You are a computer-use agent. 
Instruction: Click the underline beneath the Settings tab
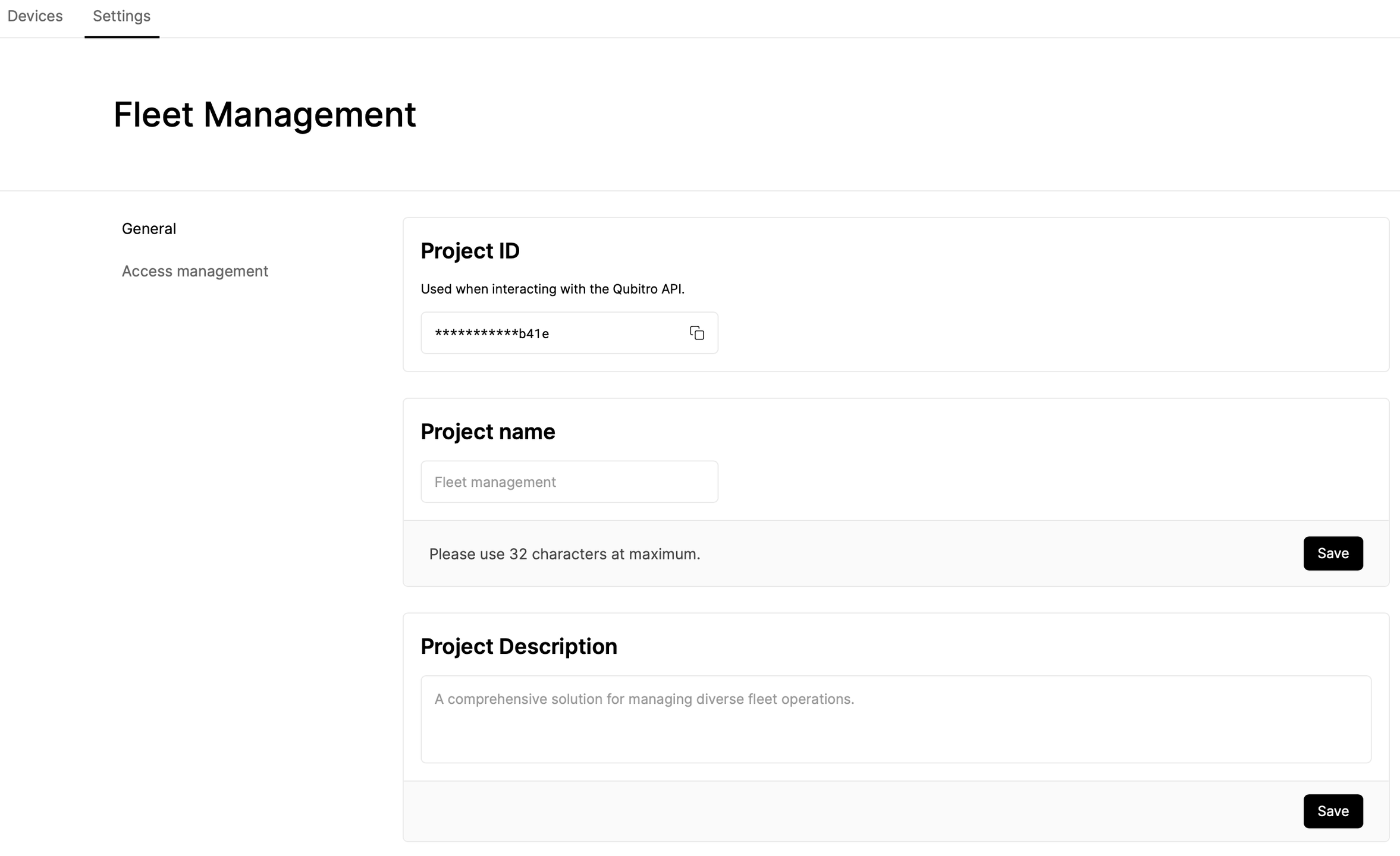[121, 37]
